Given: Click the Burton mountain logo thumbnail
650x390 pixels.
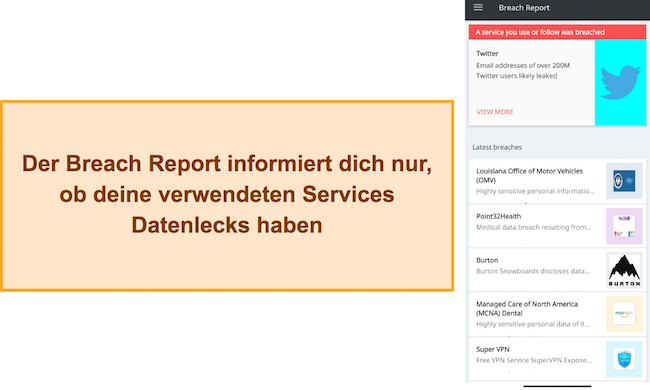Looking at the screenshot, I should coord(624,270).
